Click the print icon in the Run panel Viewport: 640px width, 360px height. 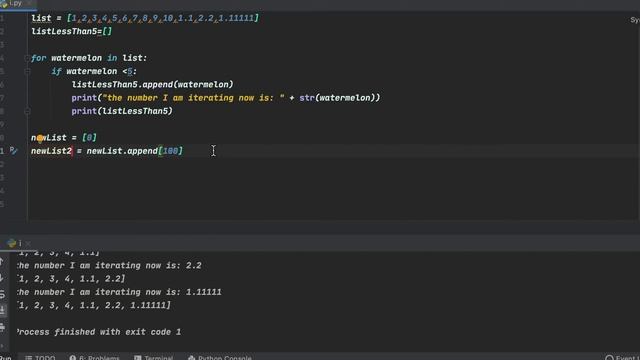(x=2, y=327)
